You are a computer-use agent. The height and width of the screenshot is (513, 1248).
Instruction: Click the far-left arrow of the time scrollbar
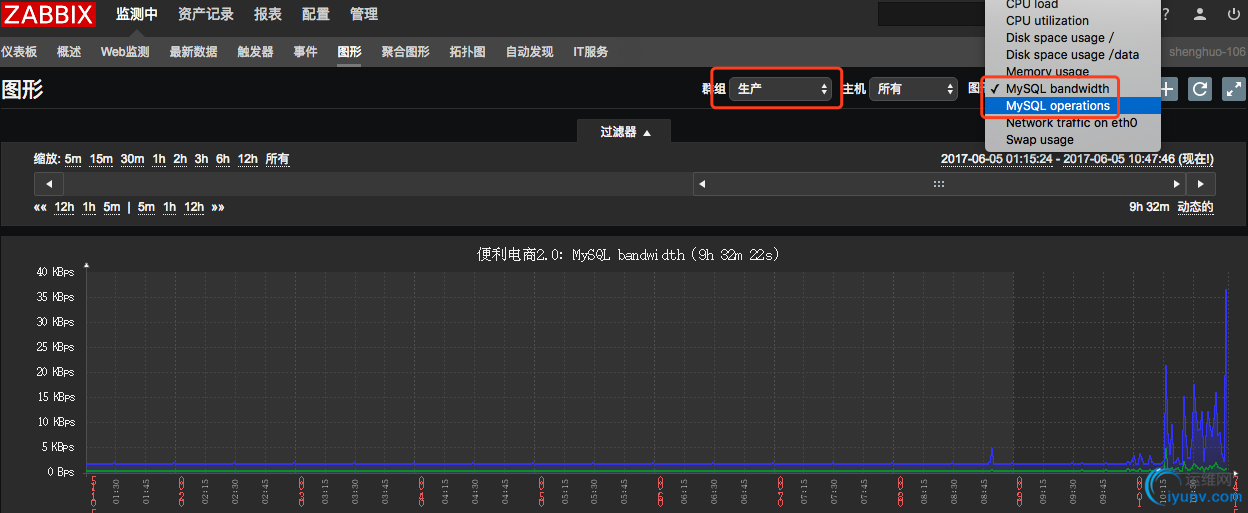coord(49,184)
